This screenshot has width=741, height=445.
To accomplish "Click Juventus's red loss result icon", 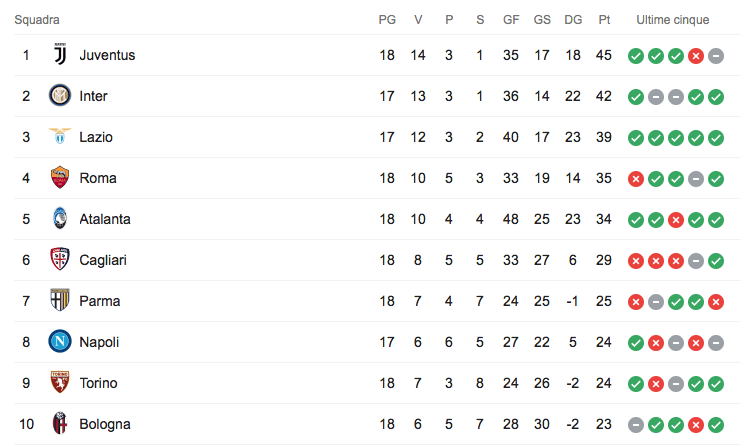I will tap(696, 56).
